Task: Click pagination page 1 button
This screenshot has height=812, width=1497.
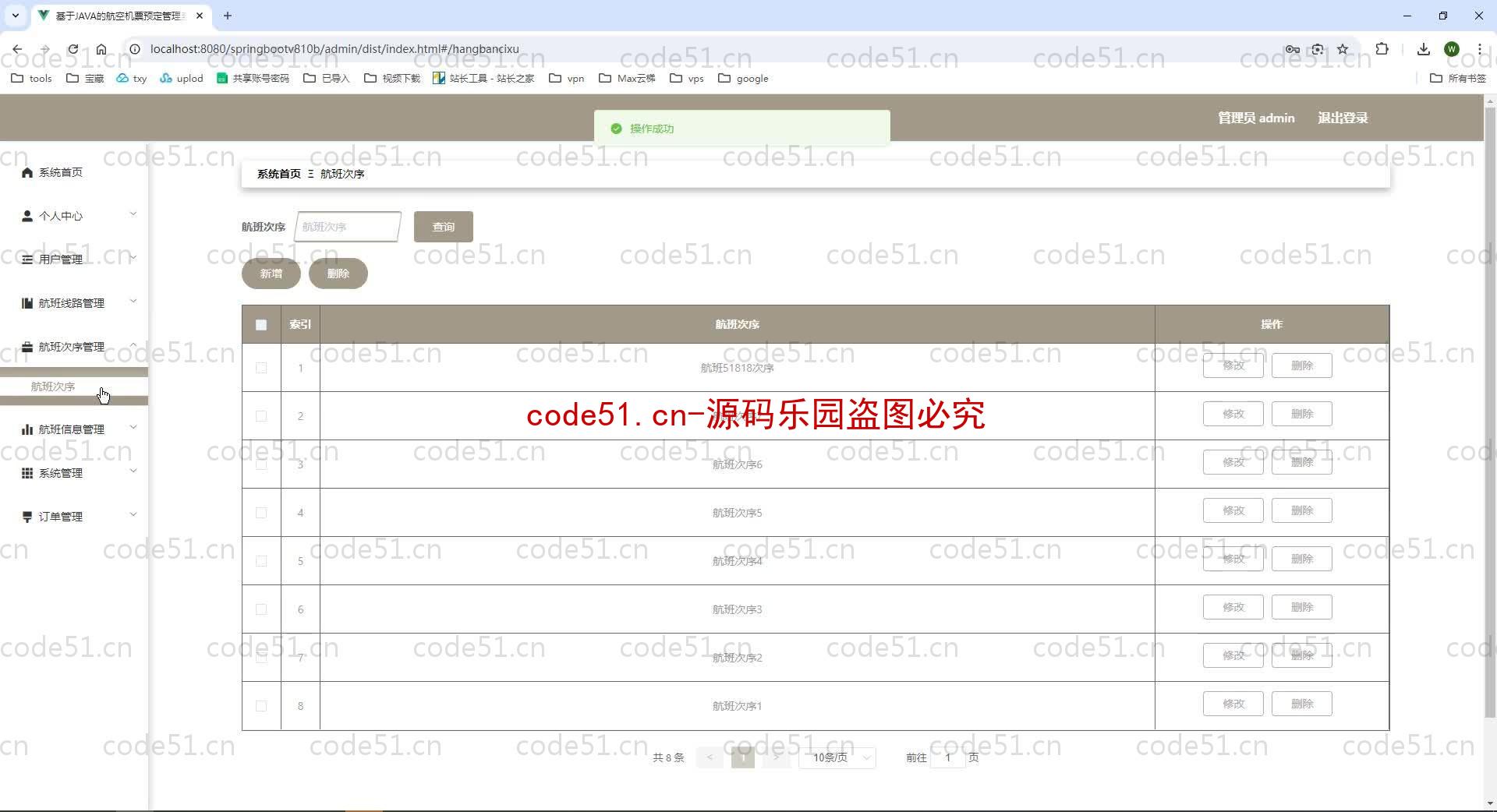Action: coord(743,757)
